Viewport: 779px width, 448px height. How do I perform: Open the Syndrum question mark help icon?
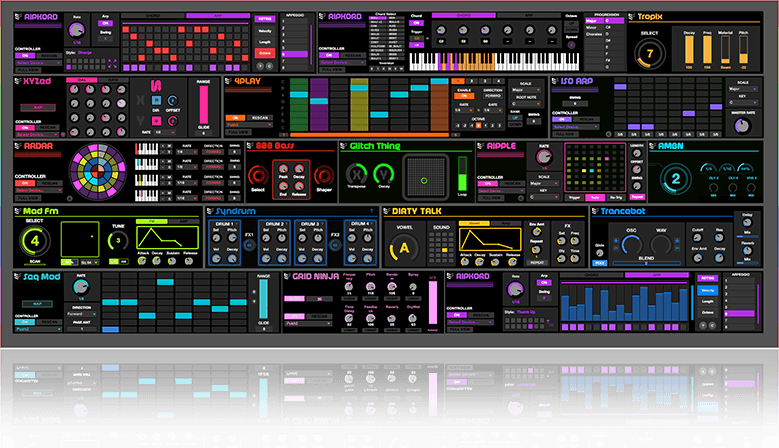click(372, 211)
